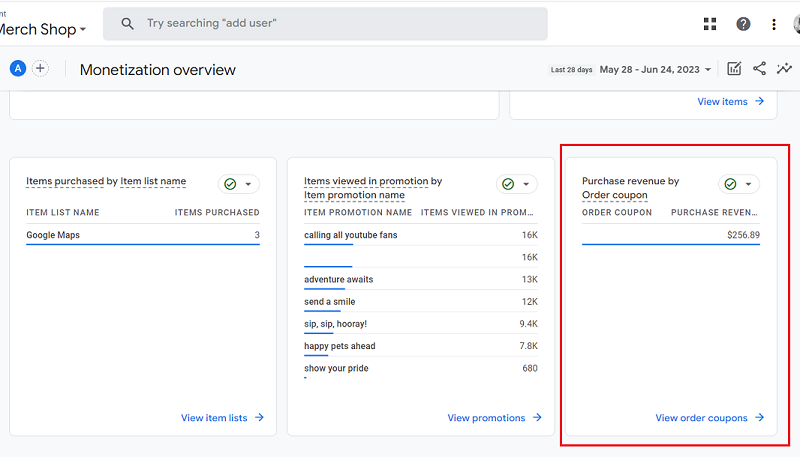This screenshot has height=457, width=800.
Task: Click the PURCHASE REVEN… column header
Action: [714, 212]
